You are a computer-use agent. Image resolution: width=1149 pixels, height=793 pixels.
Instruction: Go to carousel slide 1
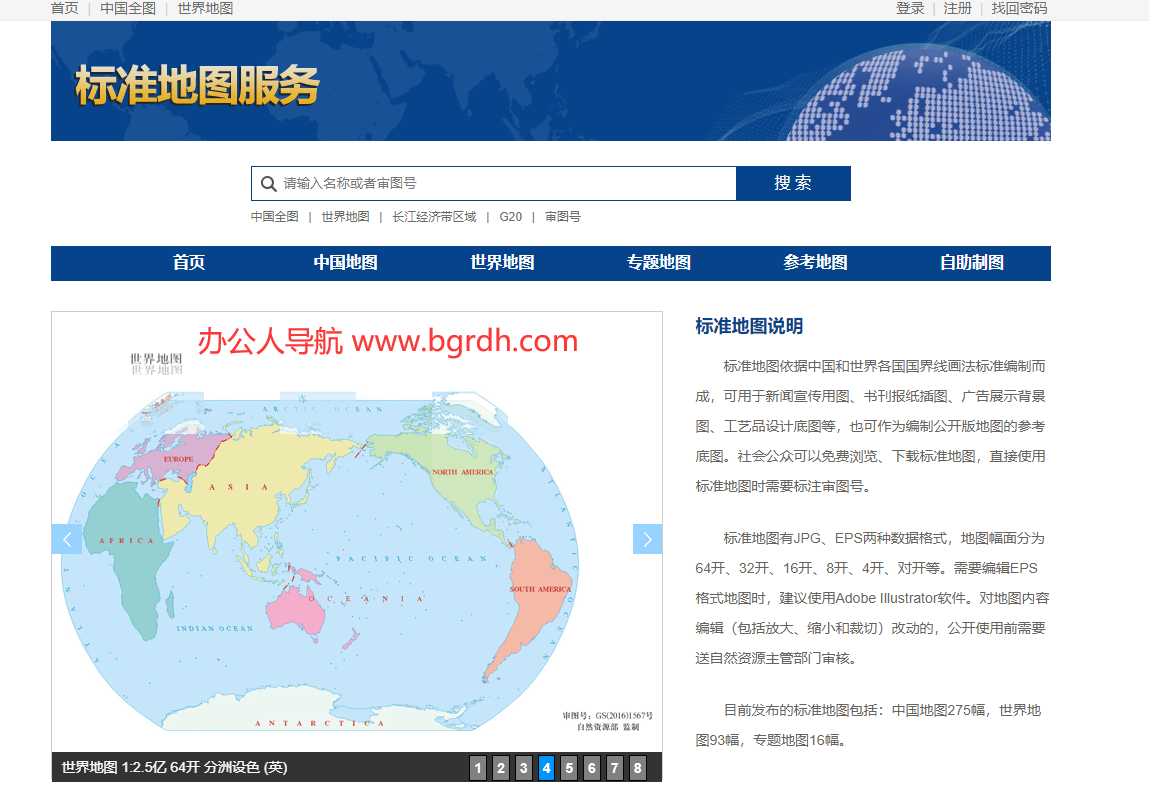[x=478, y=768]
